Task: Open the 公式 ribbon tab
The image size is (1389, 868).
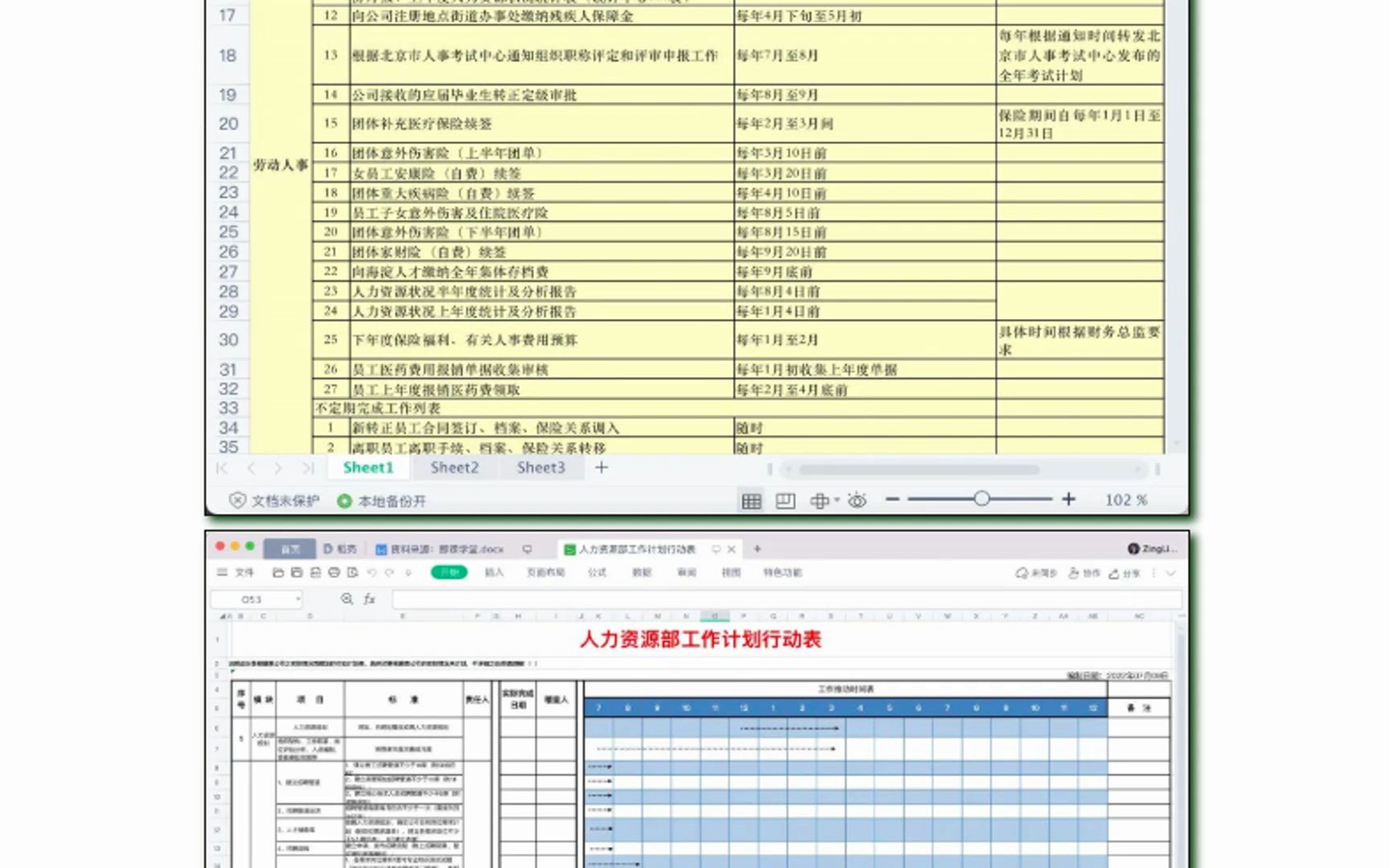Action: pyautogui.click(x=597, y=573)
